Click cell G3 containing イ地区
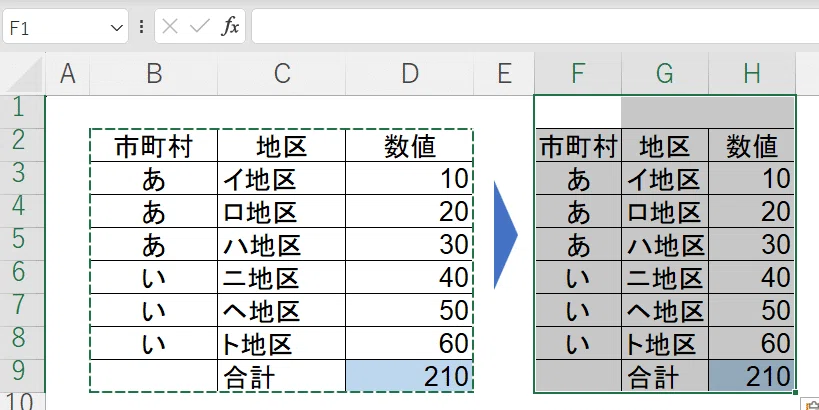The width and height of the screenshot is (819, 410). coord(665,178)
